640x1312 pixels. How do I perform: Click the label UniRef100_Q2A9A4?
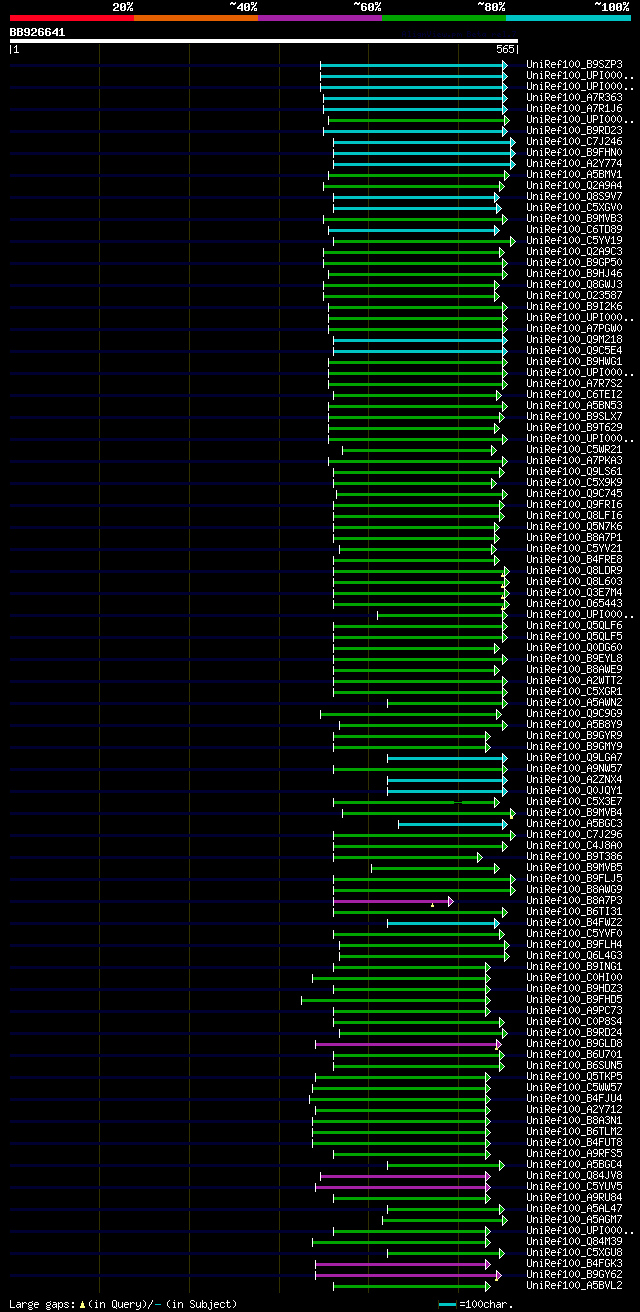click(x=574, y=186)
